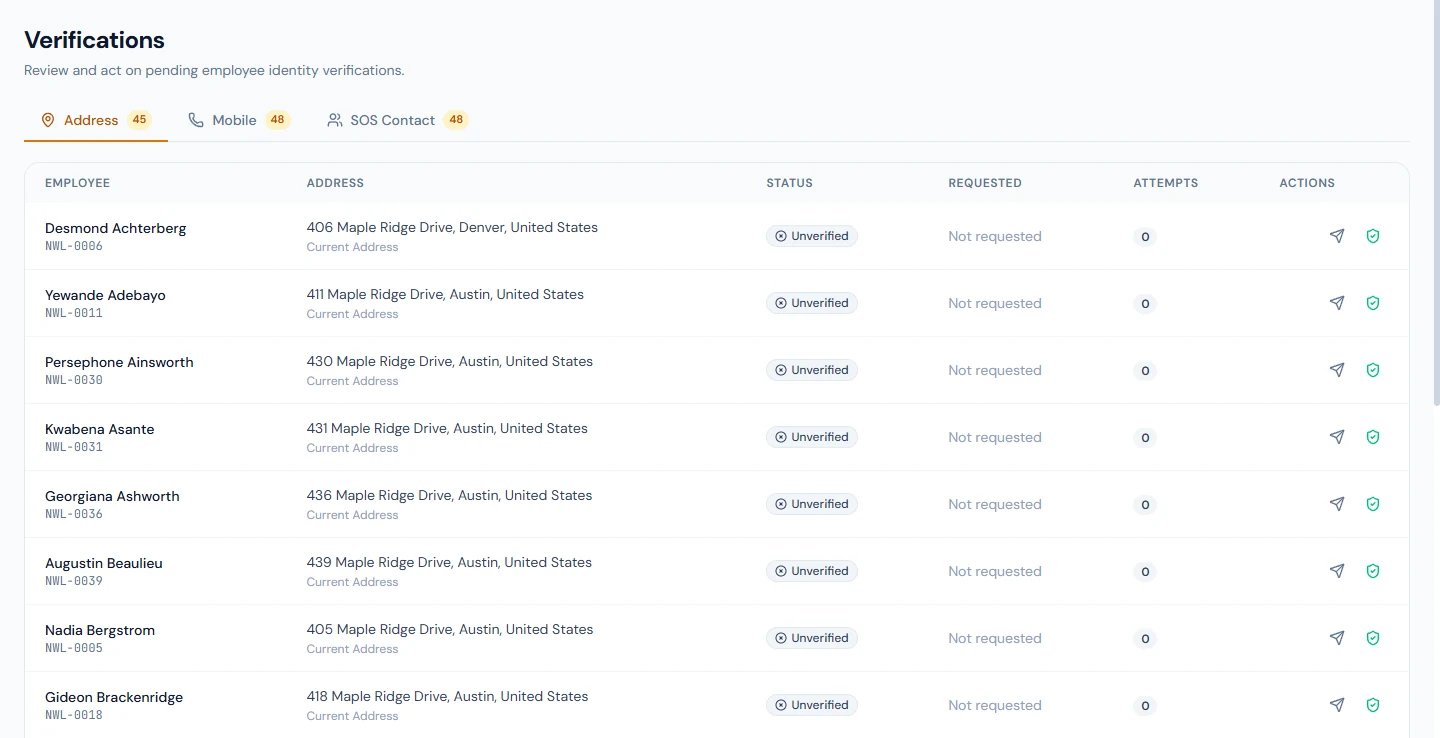Viewport: 1440px width, 738px height.
Task: Click the verify shield for Yewande Adebayo
Action: point(1373,303)
